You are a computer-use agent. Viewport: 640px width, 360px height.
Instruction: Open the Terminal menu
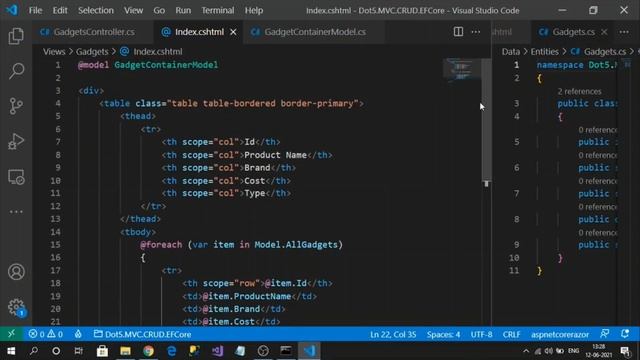218,10
